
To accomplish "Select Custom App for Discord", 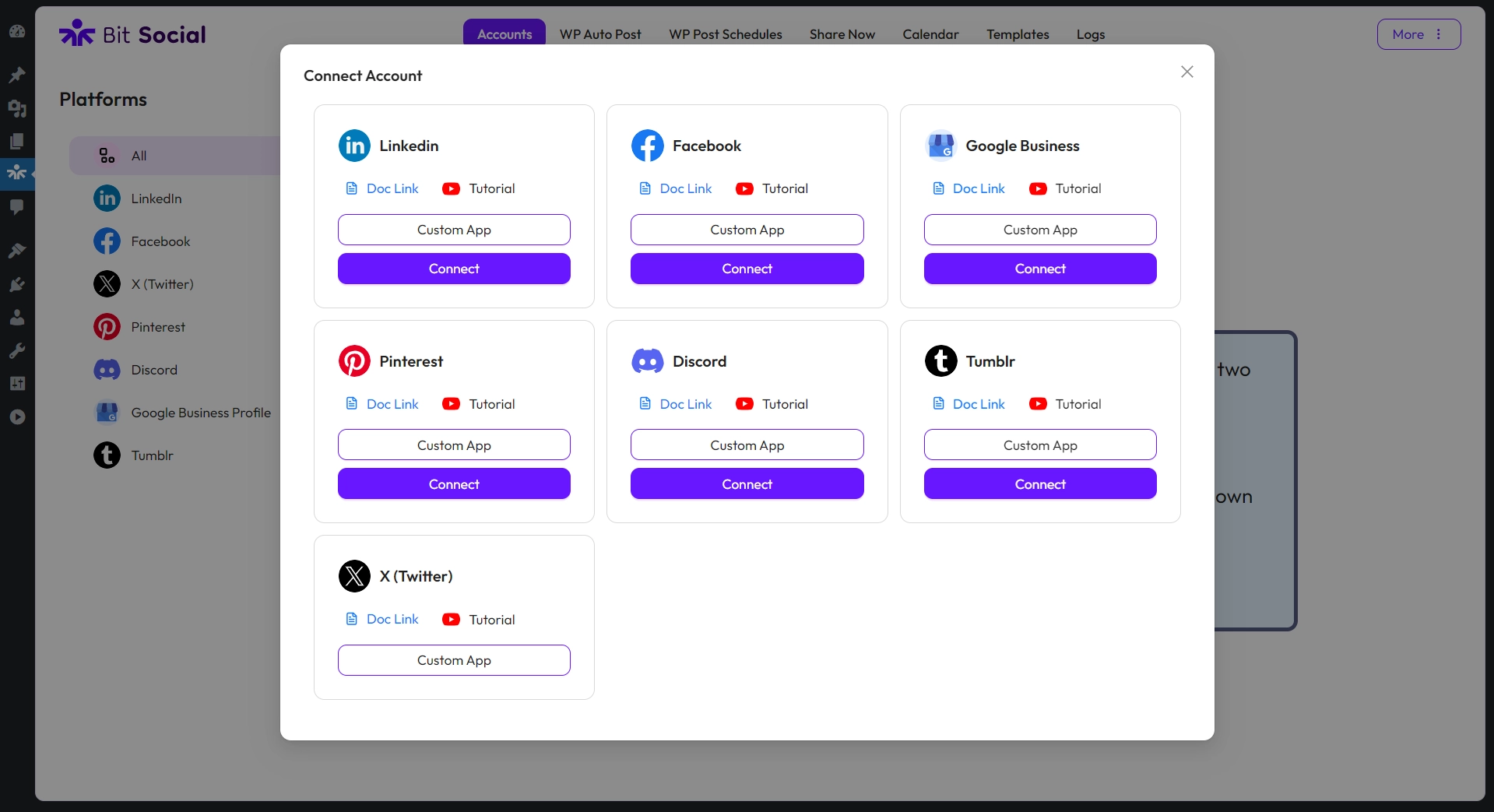I will click(747, 445).
